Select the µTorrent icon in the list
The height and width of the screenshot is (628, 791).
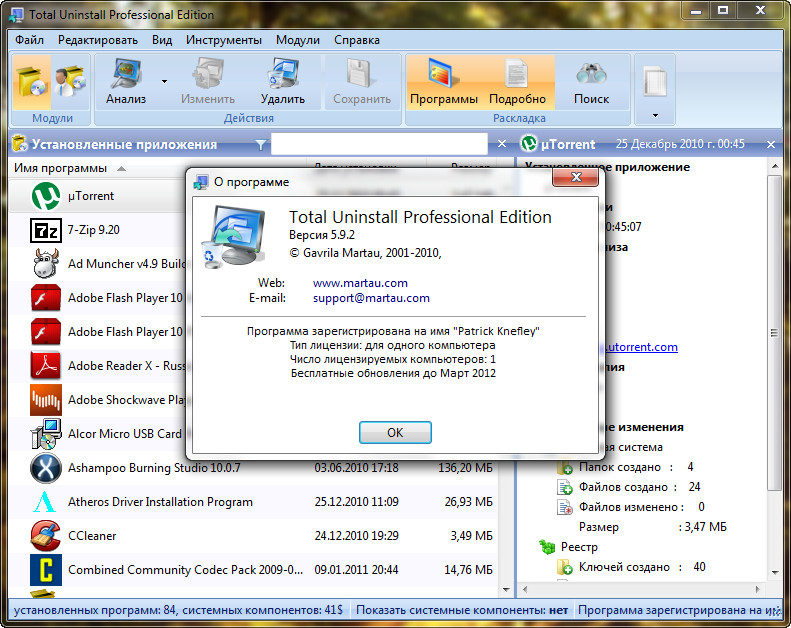point(46,196)
